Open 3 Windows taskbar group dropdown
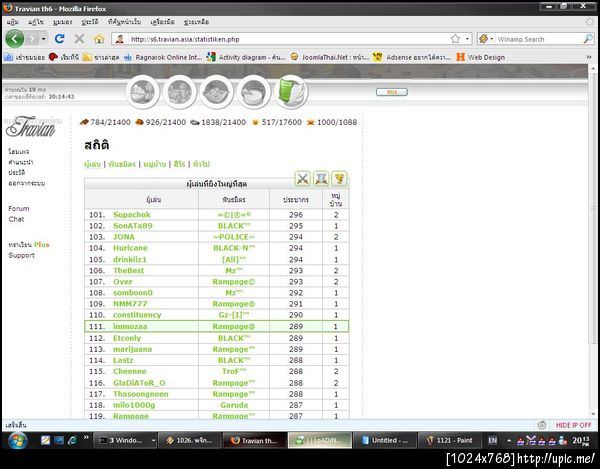Viewport: 600px width, 469px height. 153,441
